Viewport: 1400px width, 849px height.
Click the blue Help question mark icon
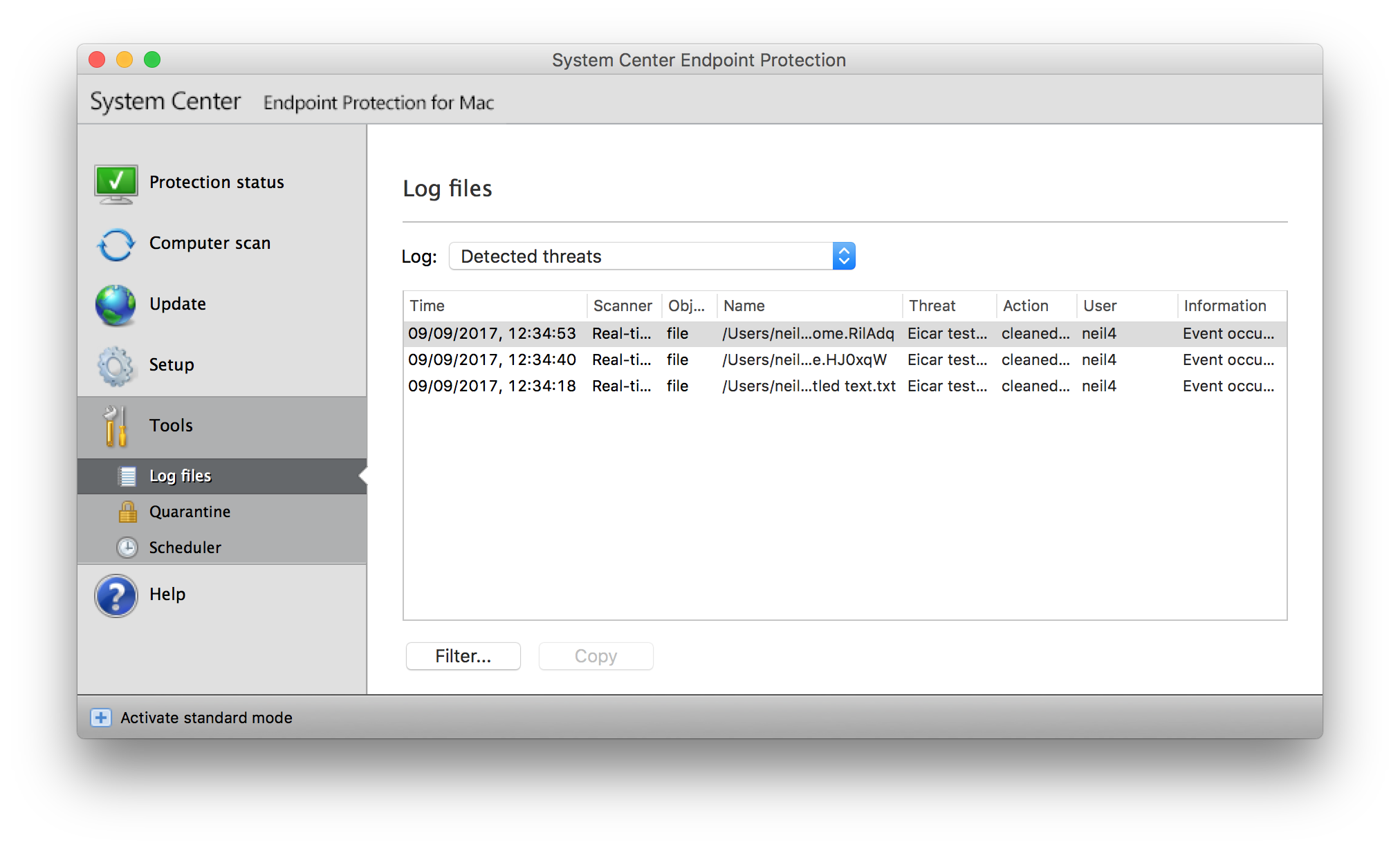pyautogui.click(x=116, y=595)
